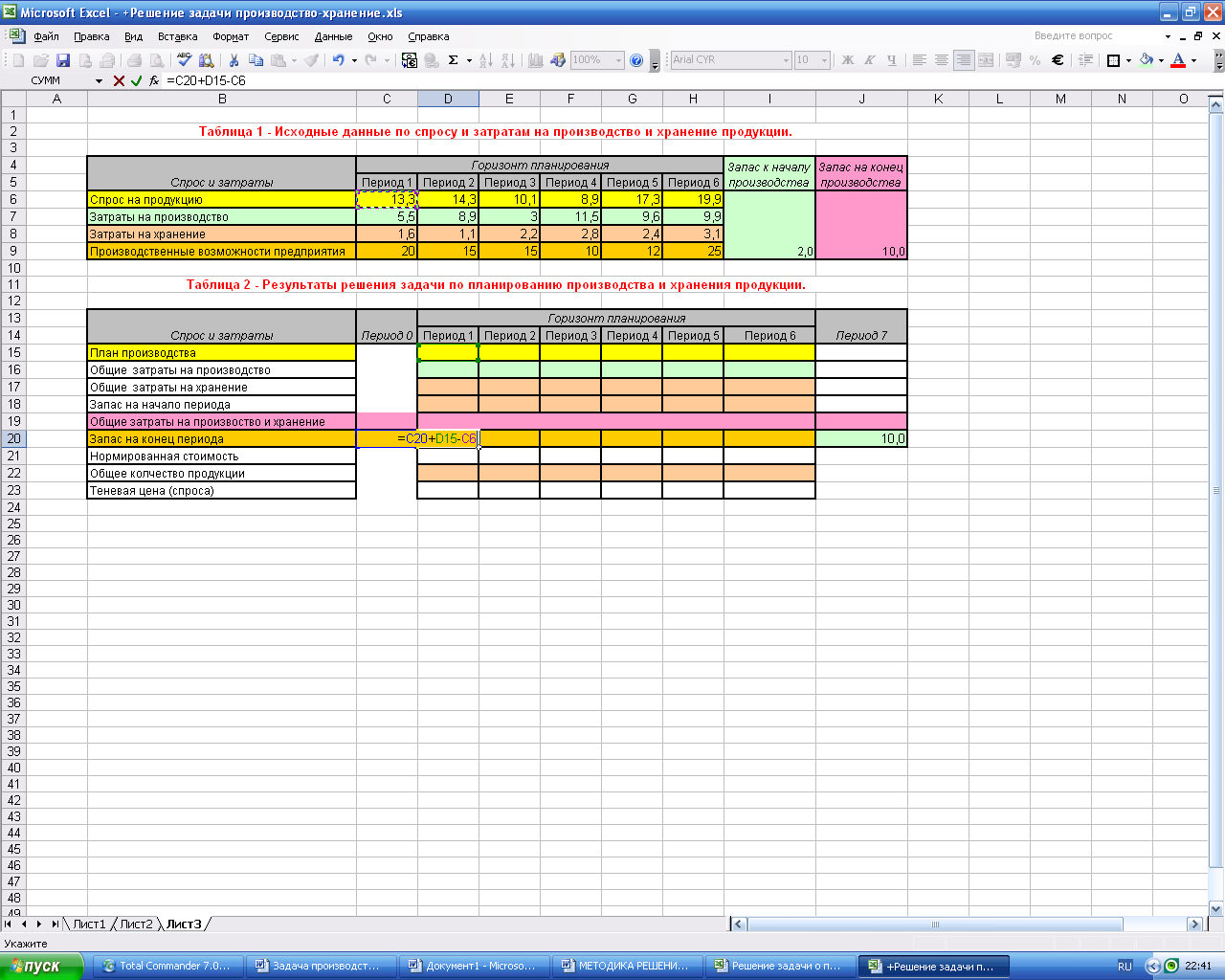
Task: Toggle Underline (Ч) formatting
Action: pyautogui.click(x=892, y=60)
